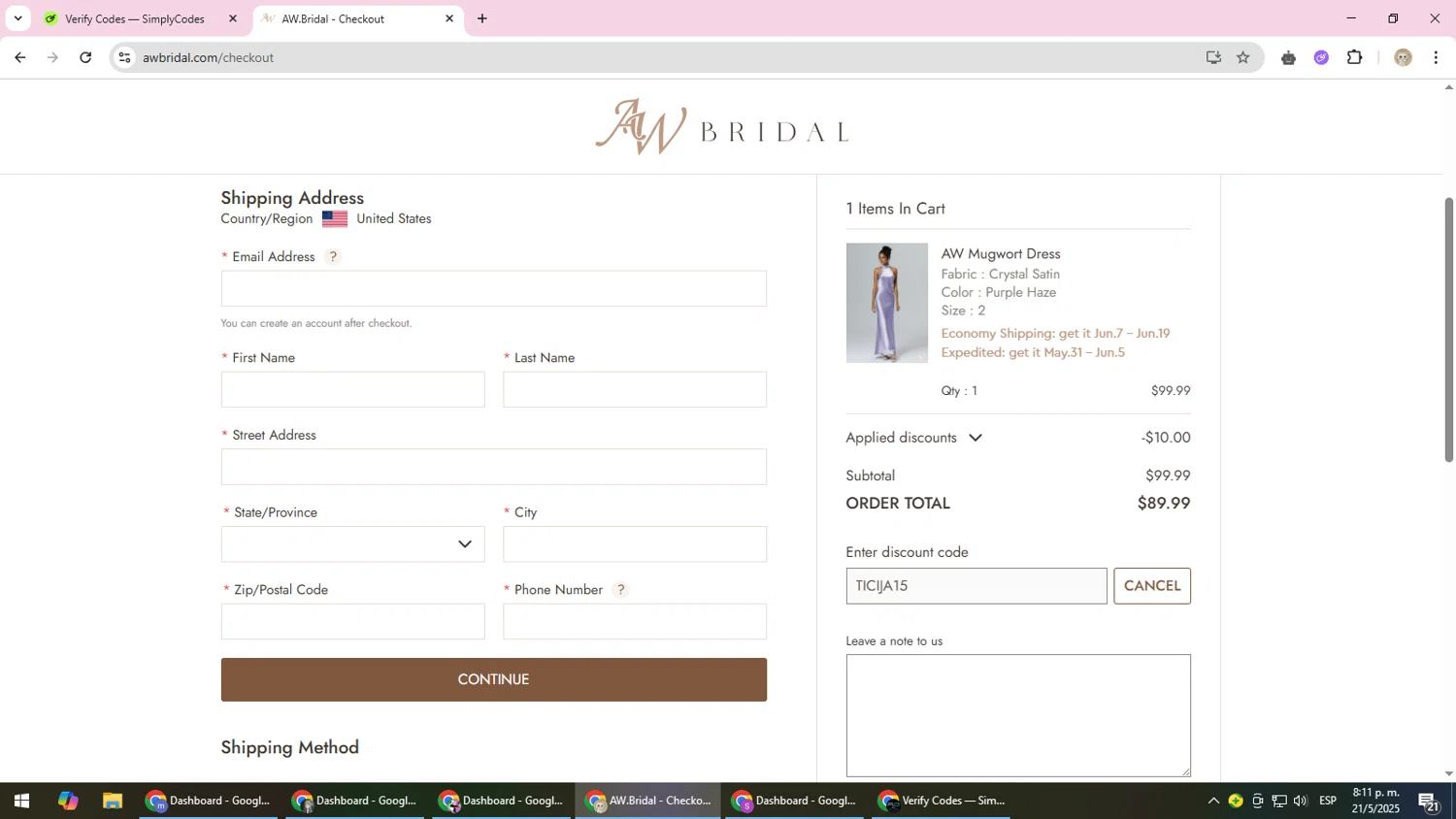Focus the First Name field
The image size is (1456, 819).
click(x=352, y=389)
